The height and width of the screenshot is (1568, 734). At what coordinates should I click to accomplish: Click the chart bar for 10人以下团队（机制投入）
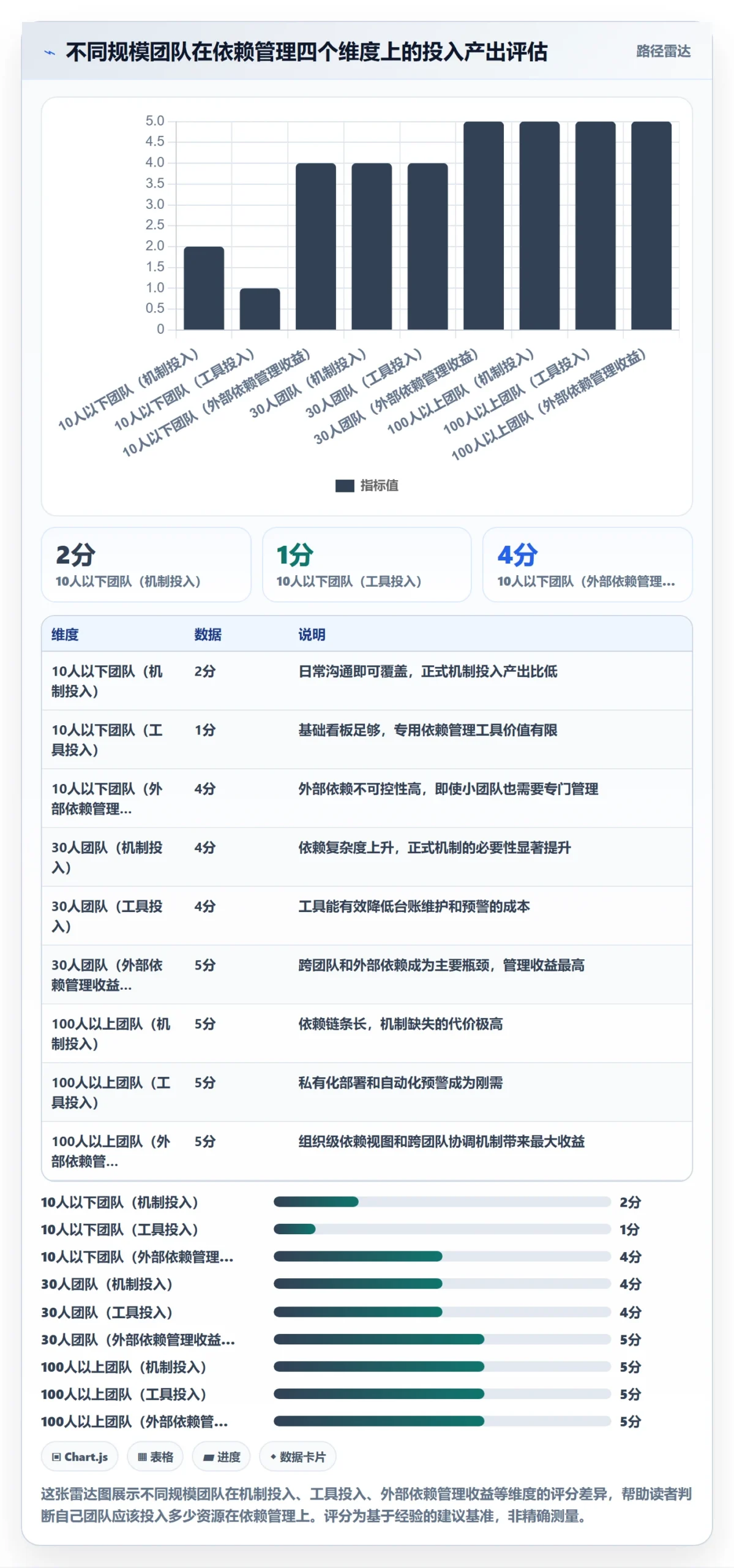tap(204, 288)
